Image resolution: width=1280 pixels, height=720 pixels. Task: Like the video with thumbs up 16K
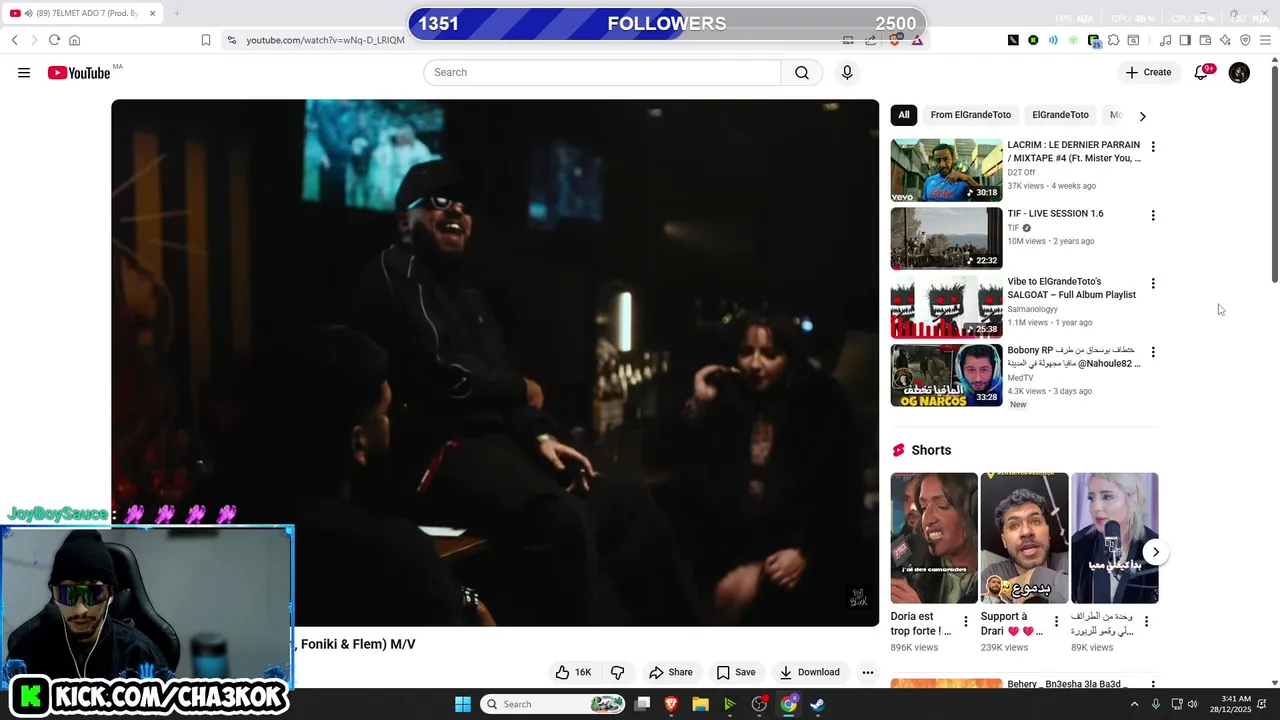tap(574, 672)
